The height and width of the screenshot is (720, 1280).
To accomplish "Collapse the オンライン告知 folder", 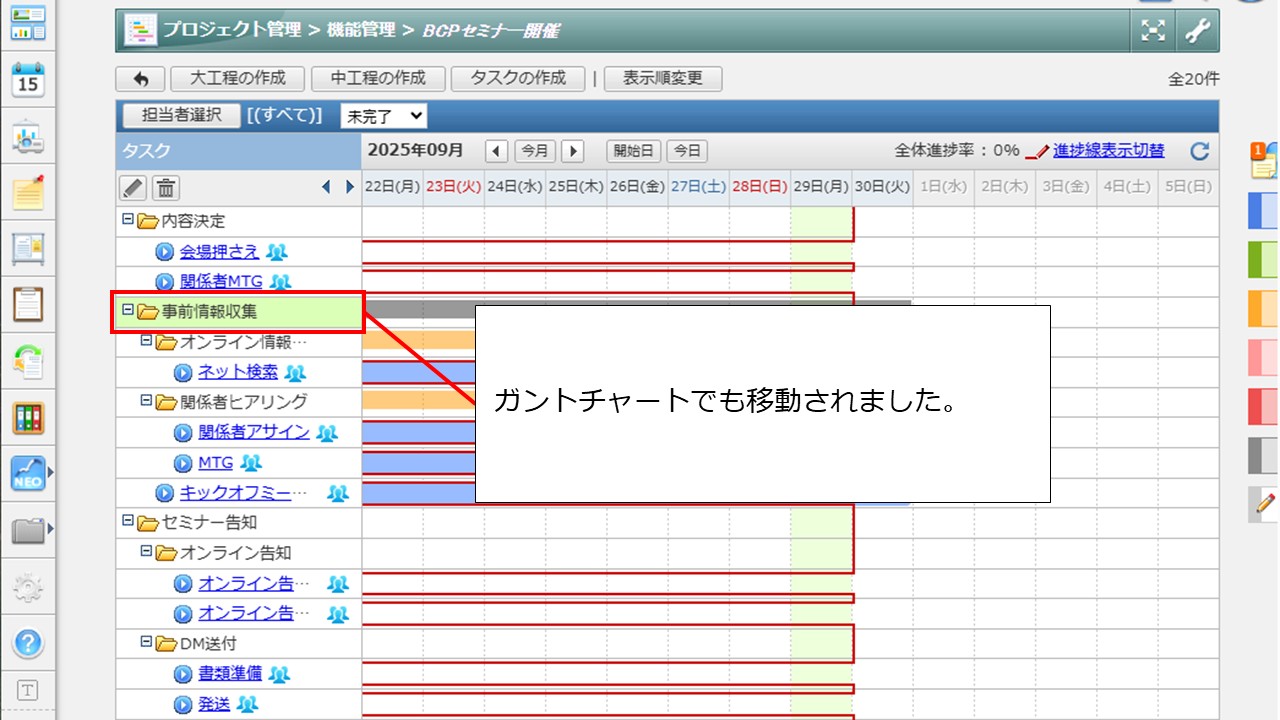I will click(x=146, y=552).
